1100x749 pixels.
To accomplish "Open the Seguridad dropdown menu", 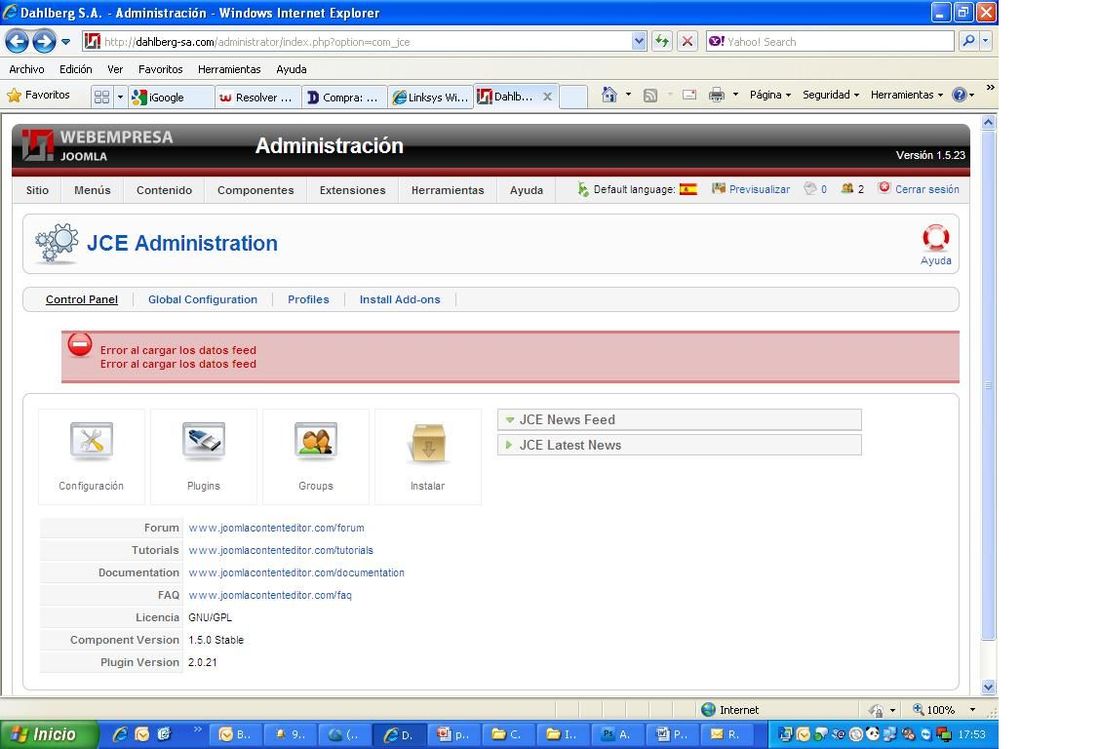I will click(x=831, y=95).
